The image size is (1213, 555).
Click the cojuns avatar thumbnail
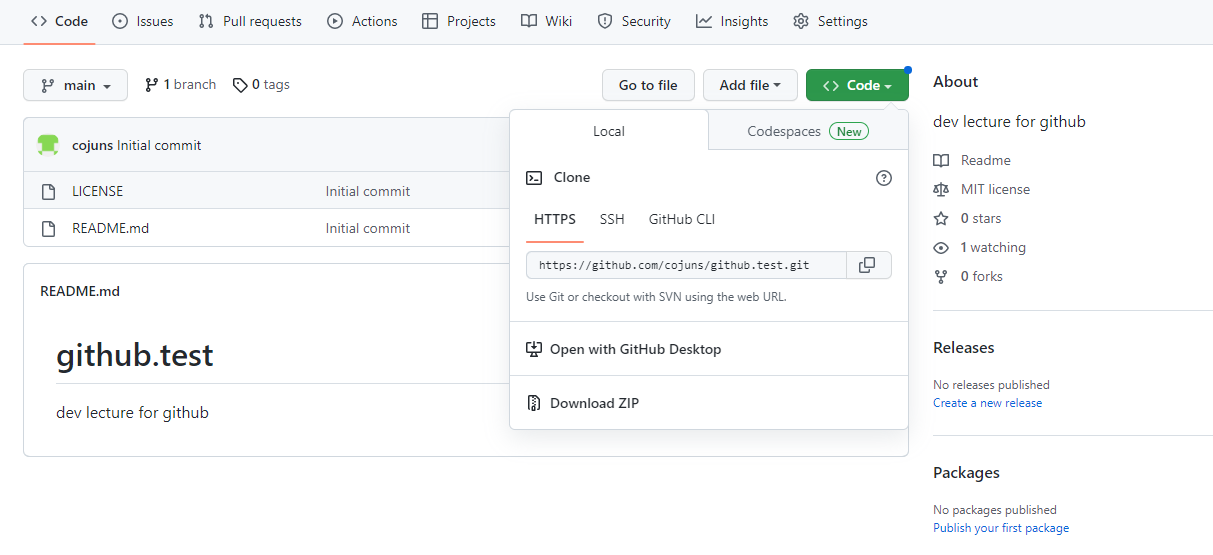[x=48, y=145]
